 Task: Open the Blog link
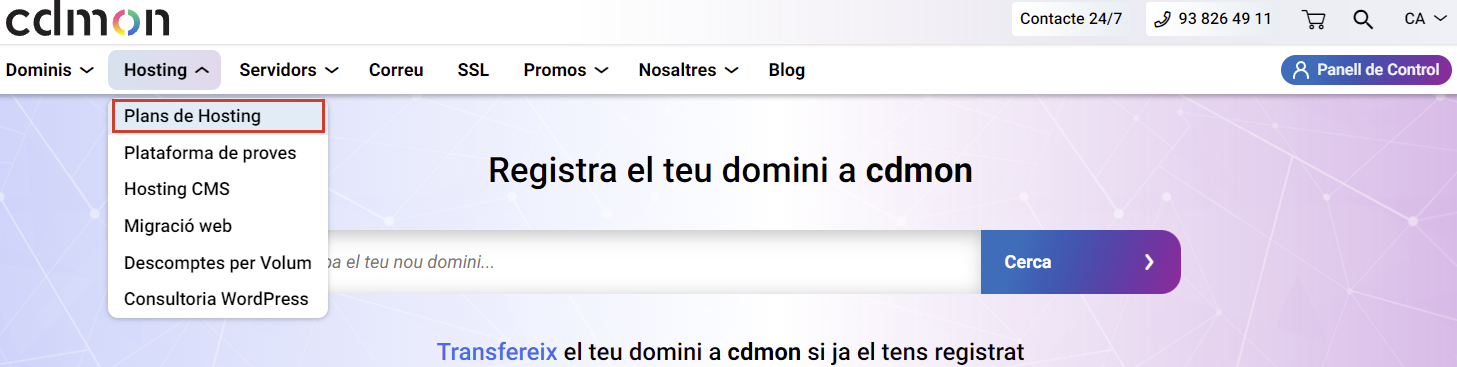click(787, 70)
